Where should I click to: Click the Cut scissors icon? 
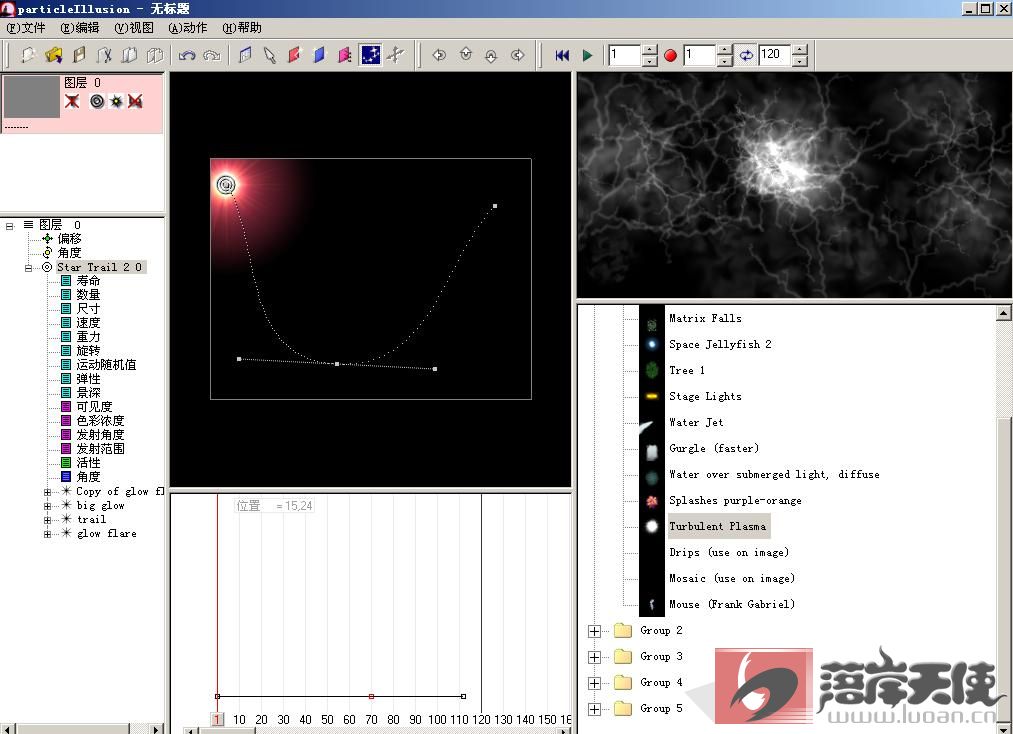(x=104, y=56)
